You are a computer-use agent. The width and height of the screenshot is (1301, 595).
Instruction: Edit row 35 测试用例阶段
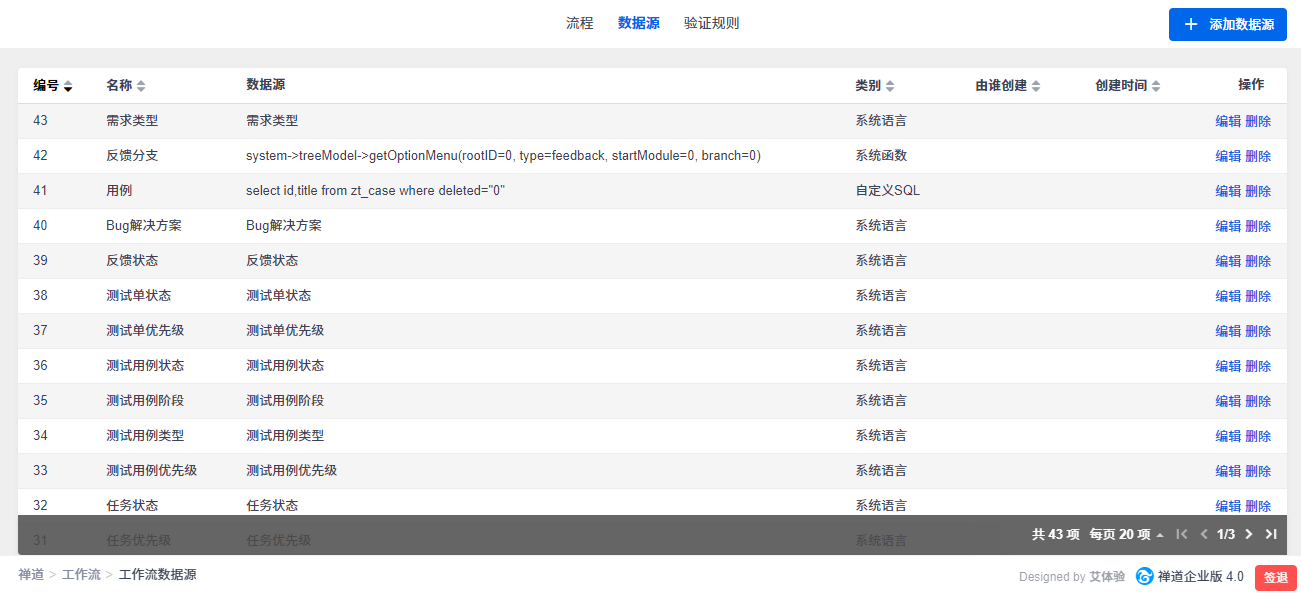(1228, 401)
